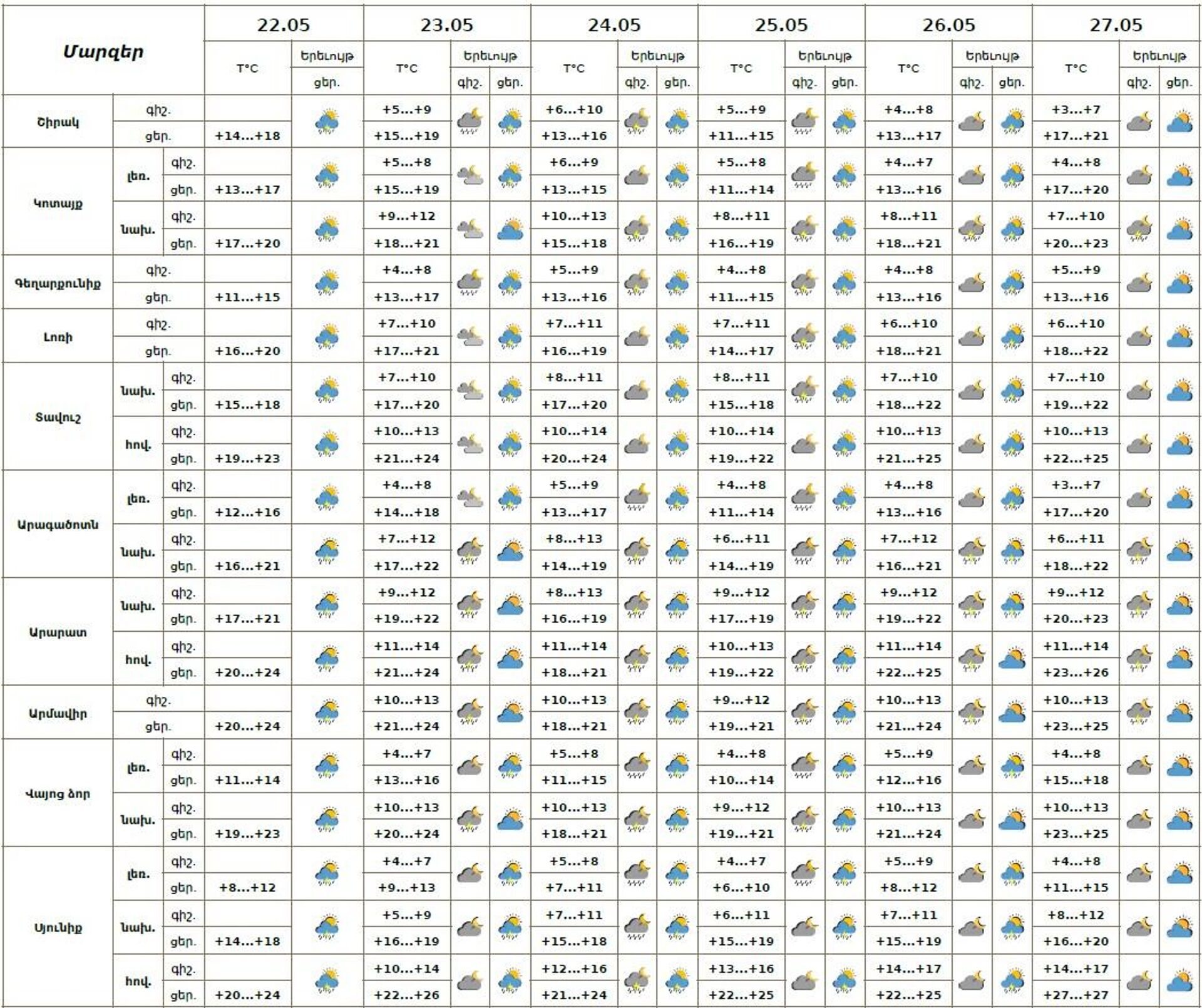Screen dimensions: 1202x1008
Task: Click Շիրակ 27.05 night temperature +3...+7
Action: 1076,110
